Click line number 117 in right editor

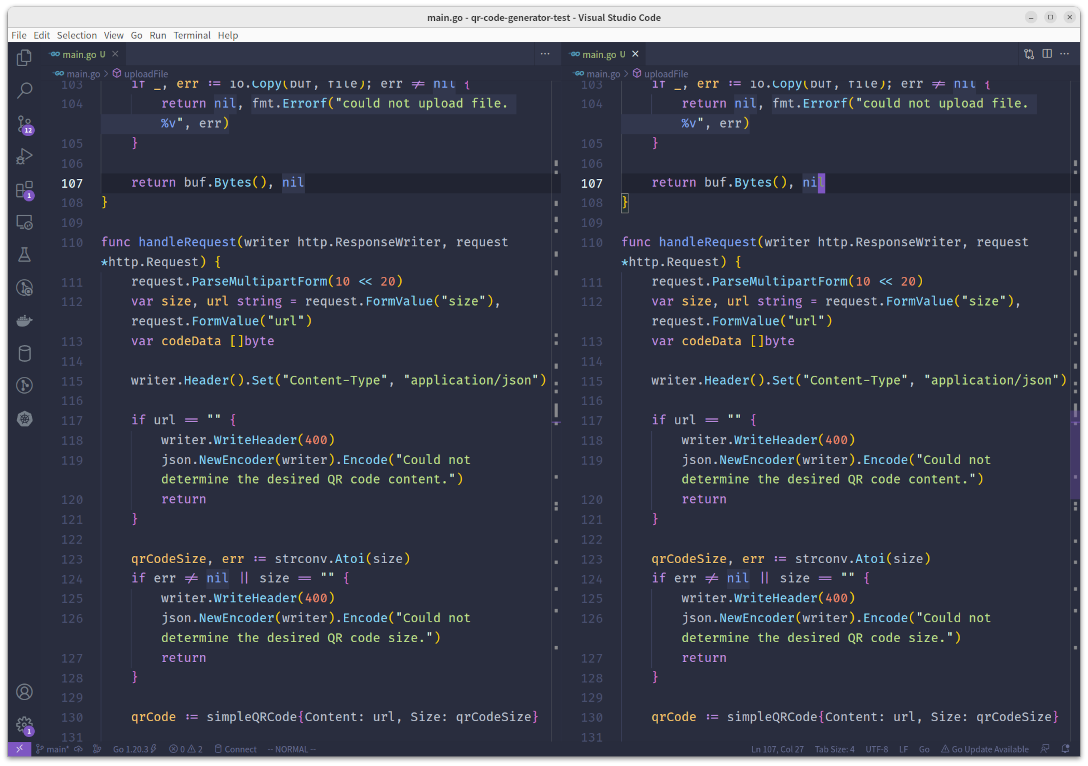[592, 420]
